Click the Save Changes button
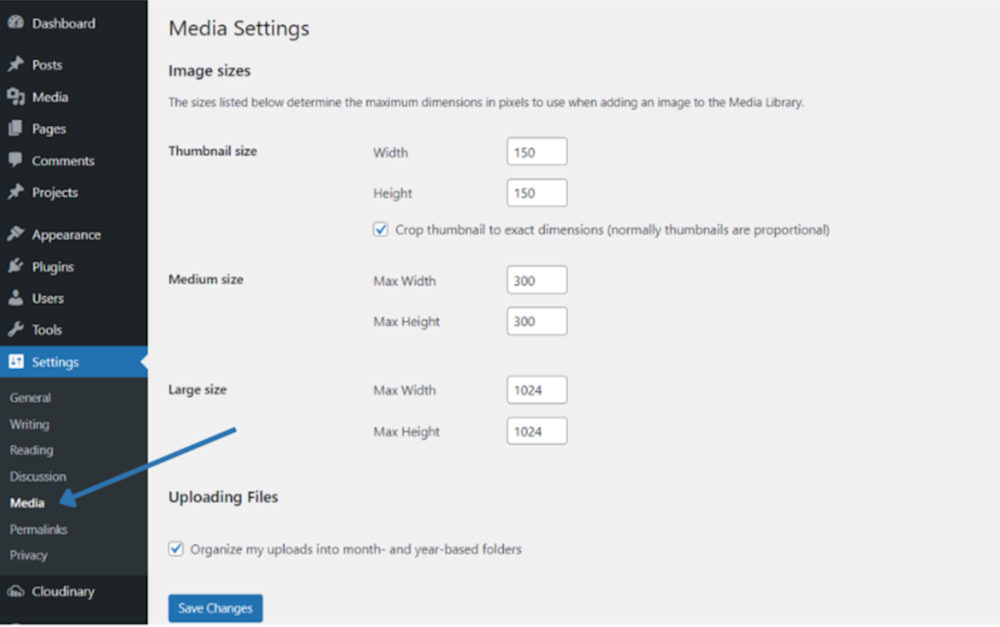1000x627 pixels. click(216, 608)
